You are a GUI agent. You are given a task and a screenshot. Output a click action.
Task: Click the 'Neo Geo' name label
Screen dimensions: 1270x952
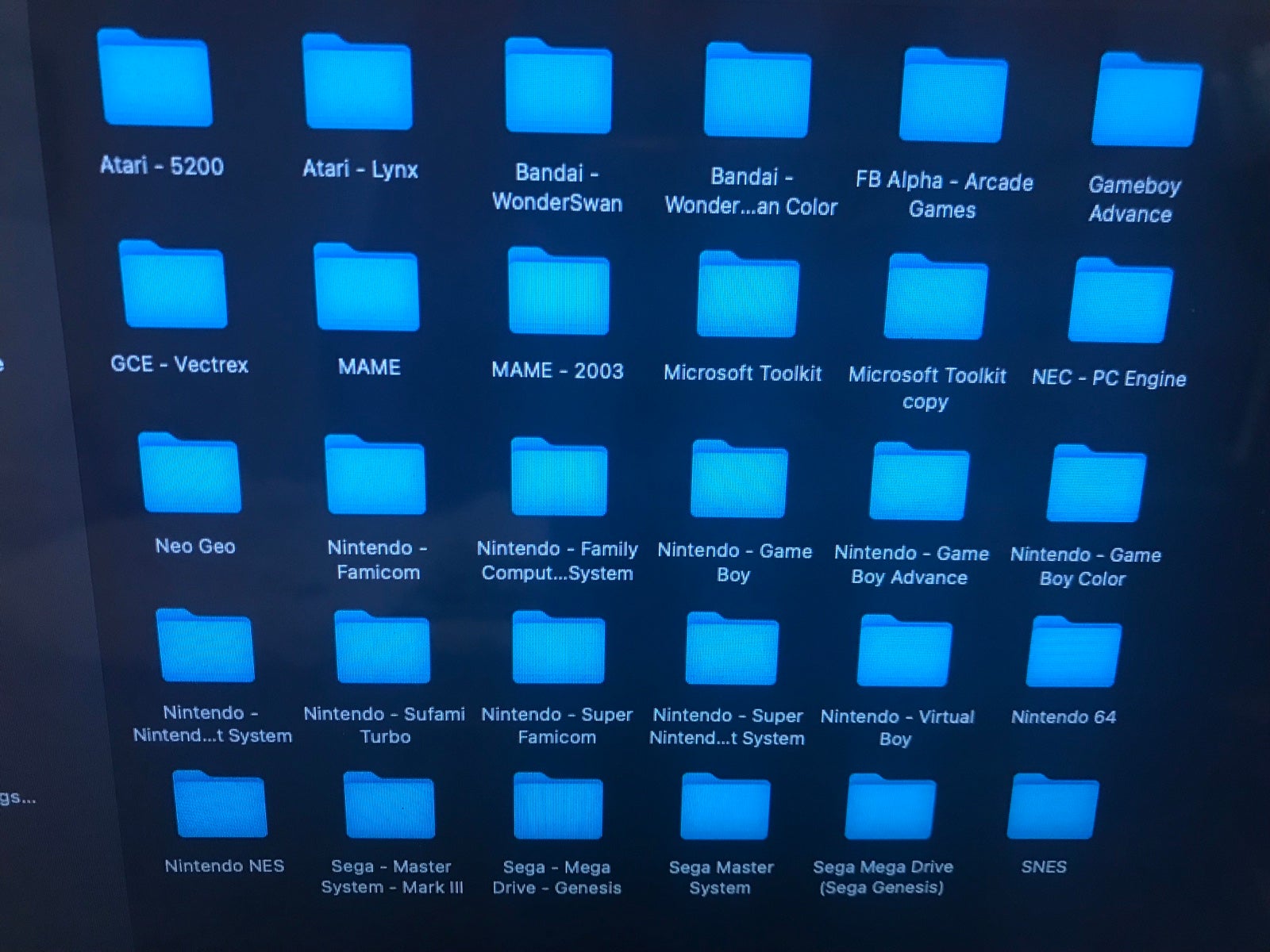pyautogui.click(x=195, y=546)
